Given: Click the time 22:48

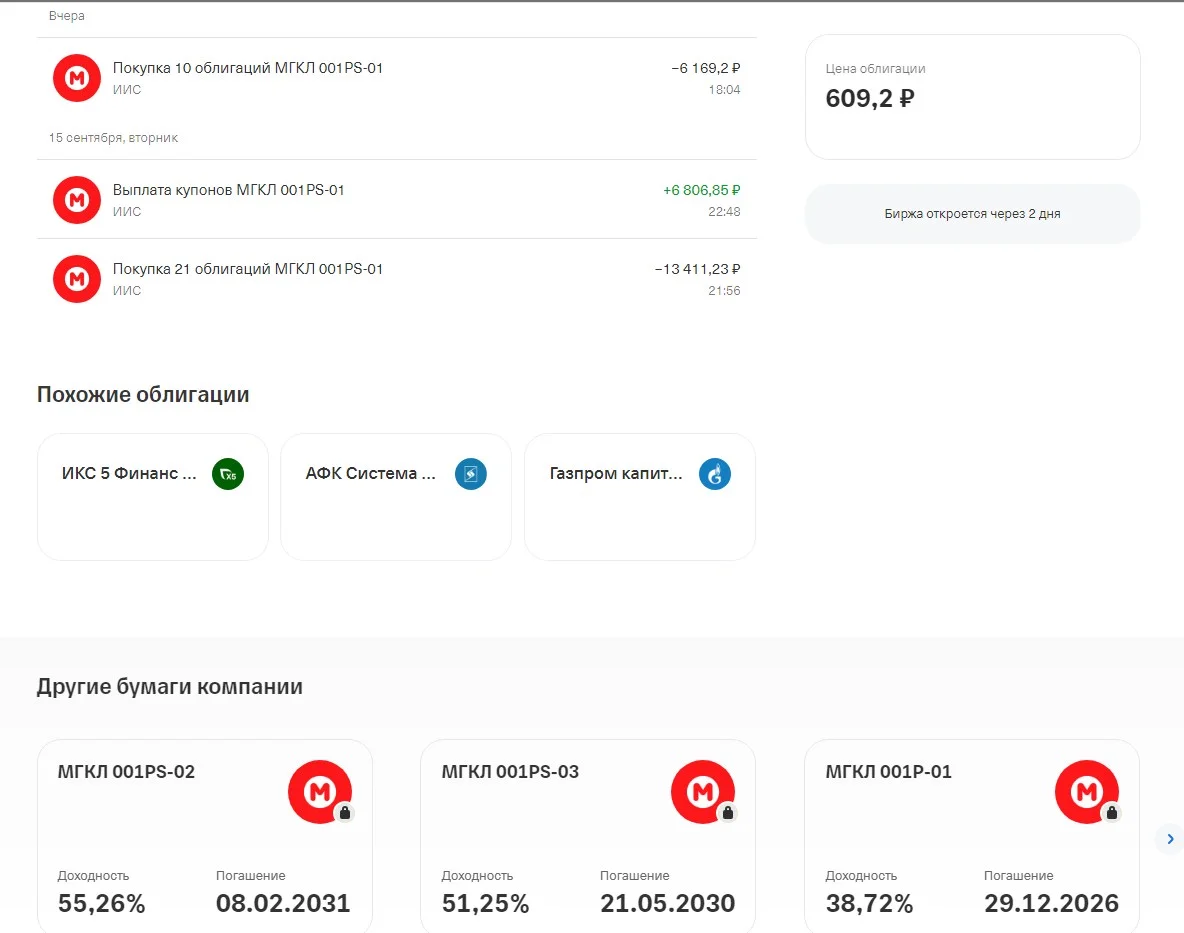Looking at the screenshot, I should (x=724, y=212).
